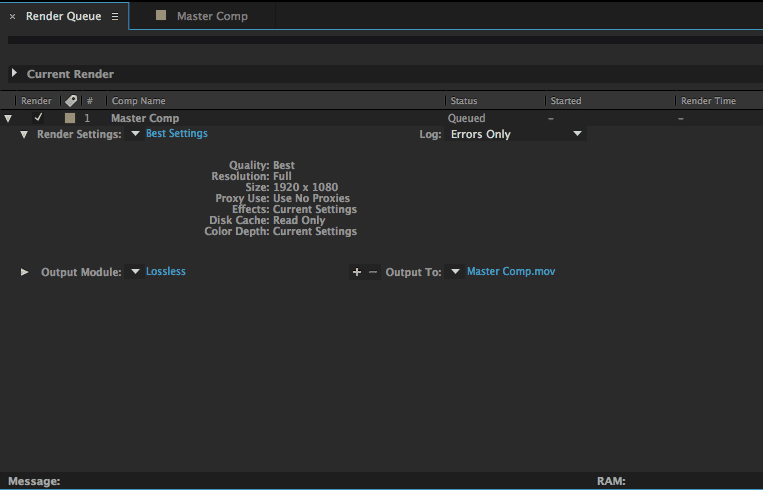
Task: Switch to the Master Comp tab
Action: tap(212, 16)
